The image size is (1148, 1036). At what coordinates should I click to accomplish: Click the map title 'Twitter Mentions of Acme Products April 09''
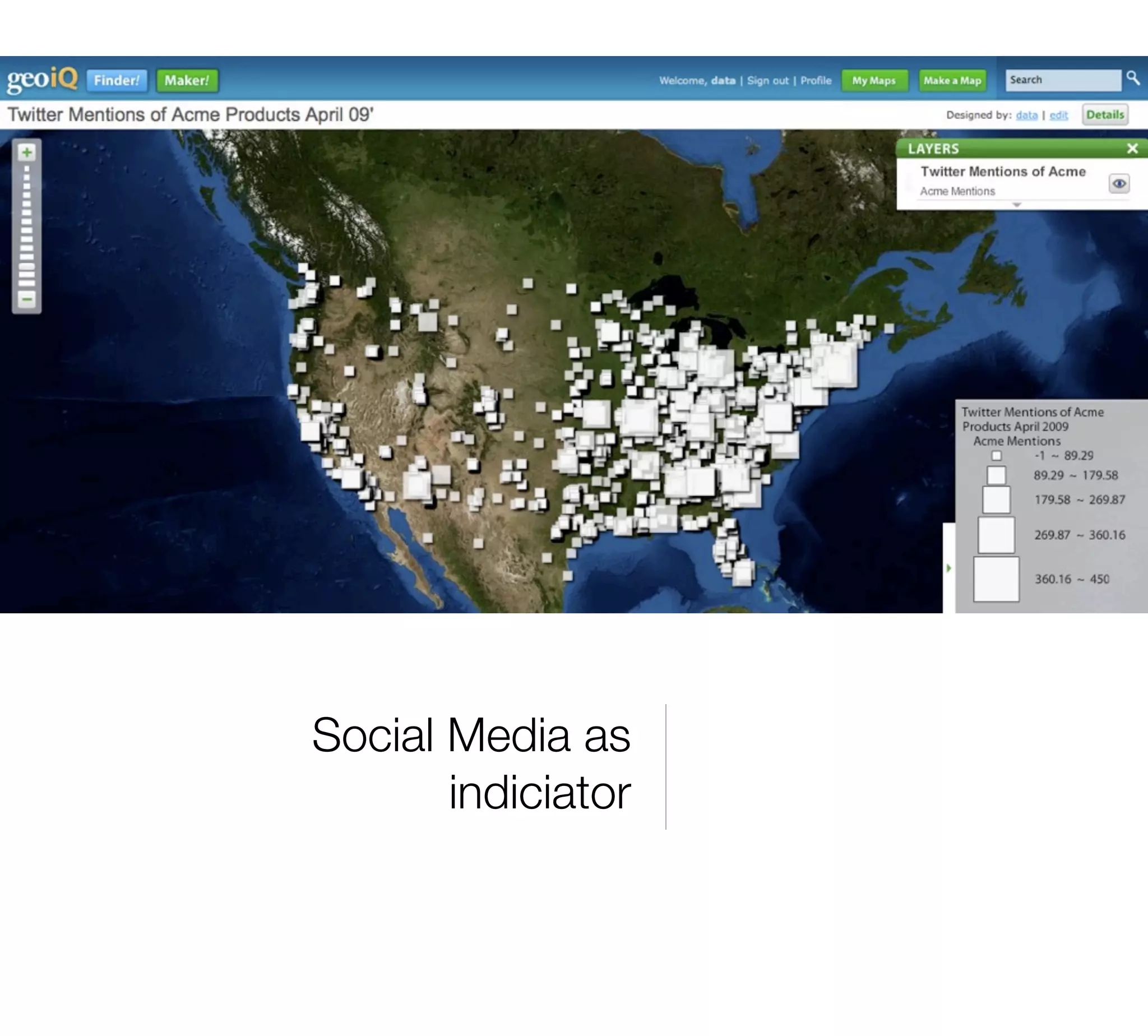(190, 114)
